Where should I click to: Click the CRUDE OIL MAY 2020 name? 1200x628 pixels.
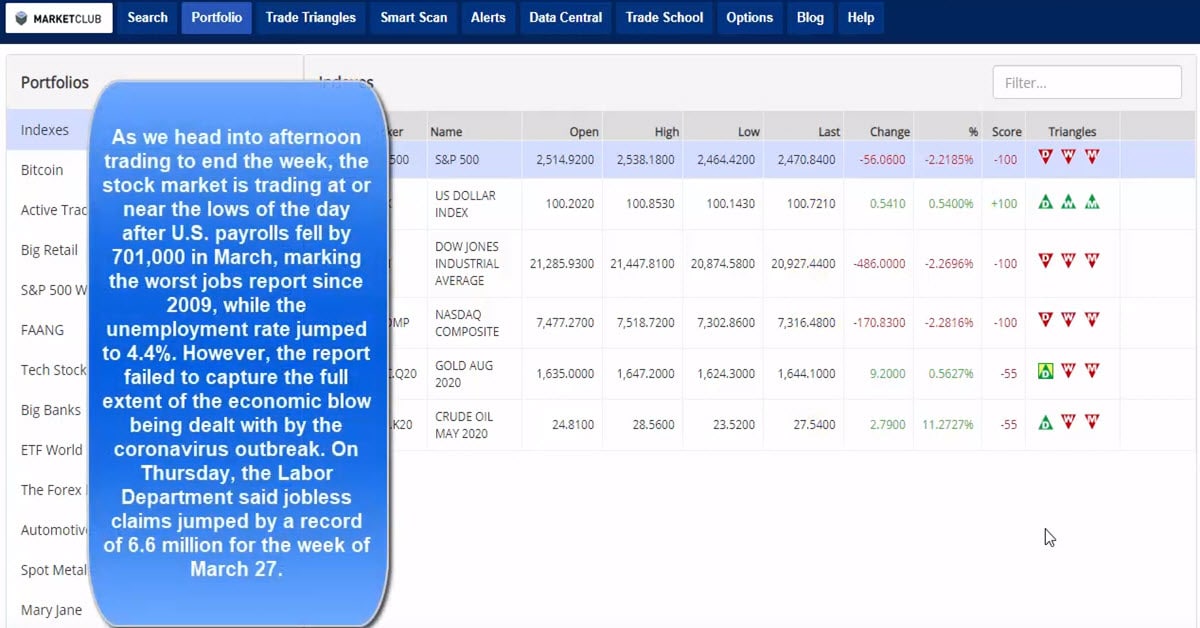(x=463, y=424)
